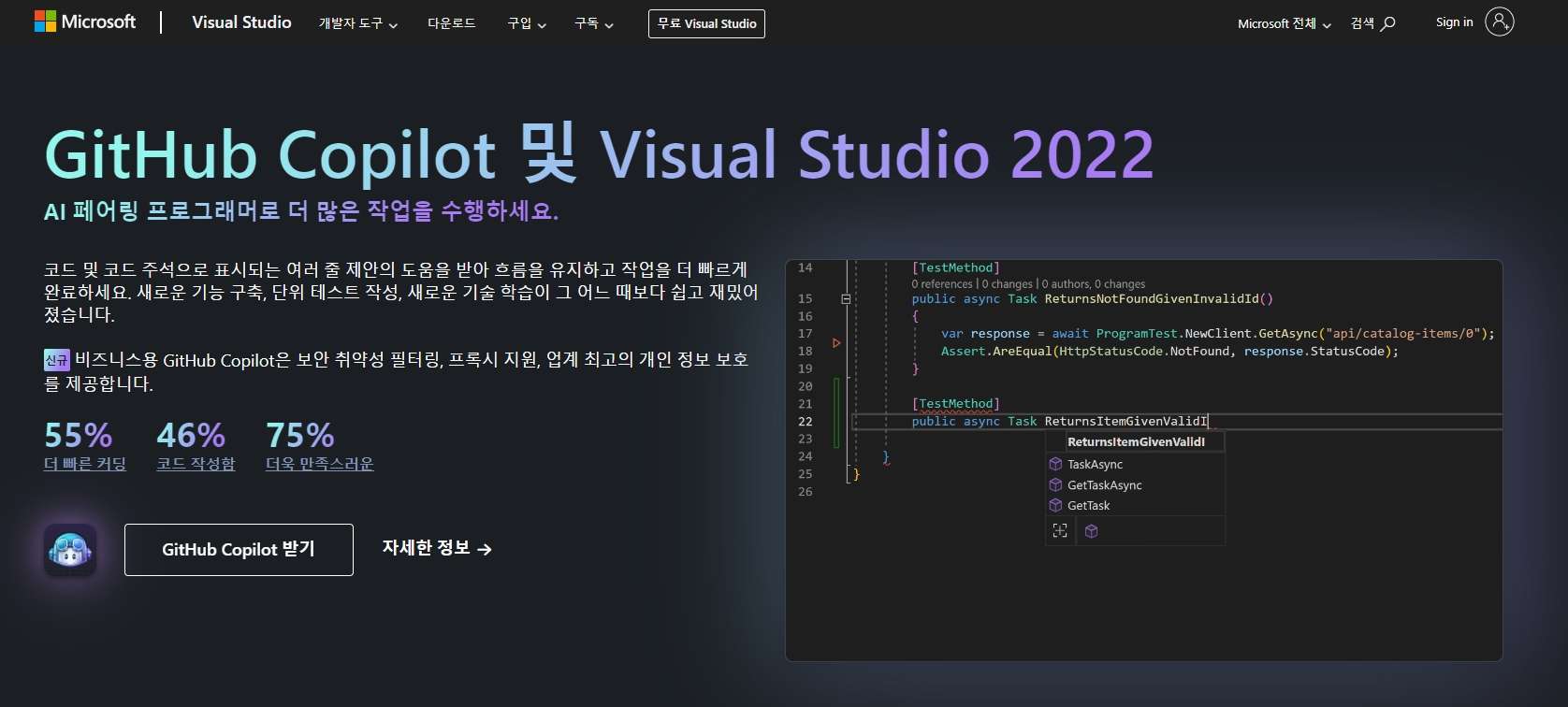Follow the 자세한 정보 arrow link
This screenshot has height=707, width=1568.
click(437, 548)
